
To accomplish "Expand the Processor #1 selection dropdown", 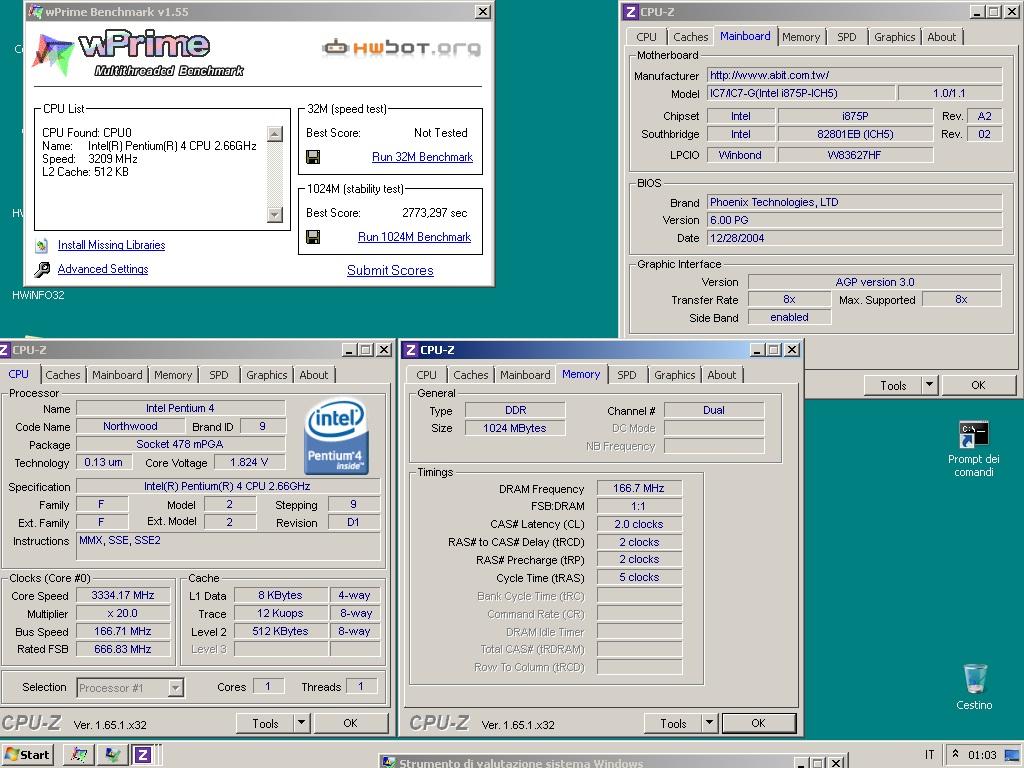I will click(x=175, y=688).
